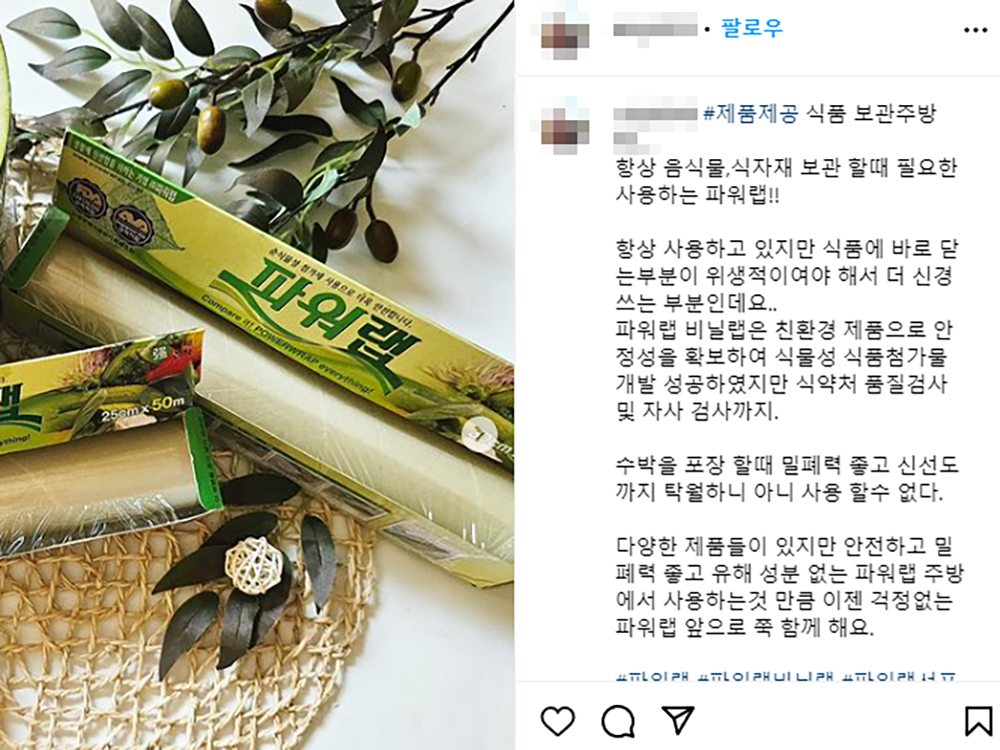Save the post with the bookmark icon
Viewport: 1000px width, 750px height.
(978, 721)
